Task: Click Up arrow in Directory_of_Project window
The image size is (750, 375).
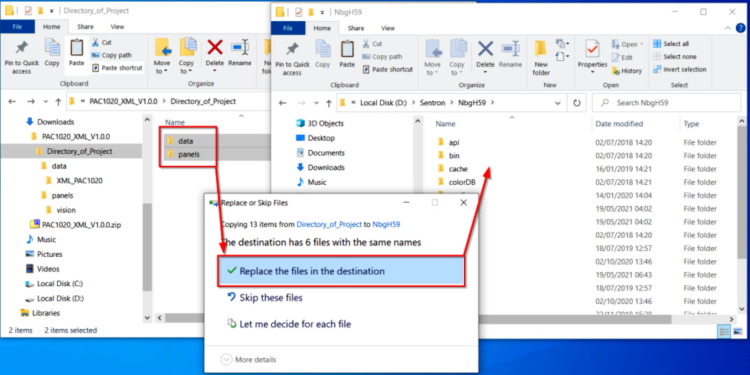Action: [x=58, y=101]
